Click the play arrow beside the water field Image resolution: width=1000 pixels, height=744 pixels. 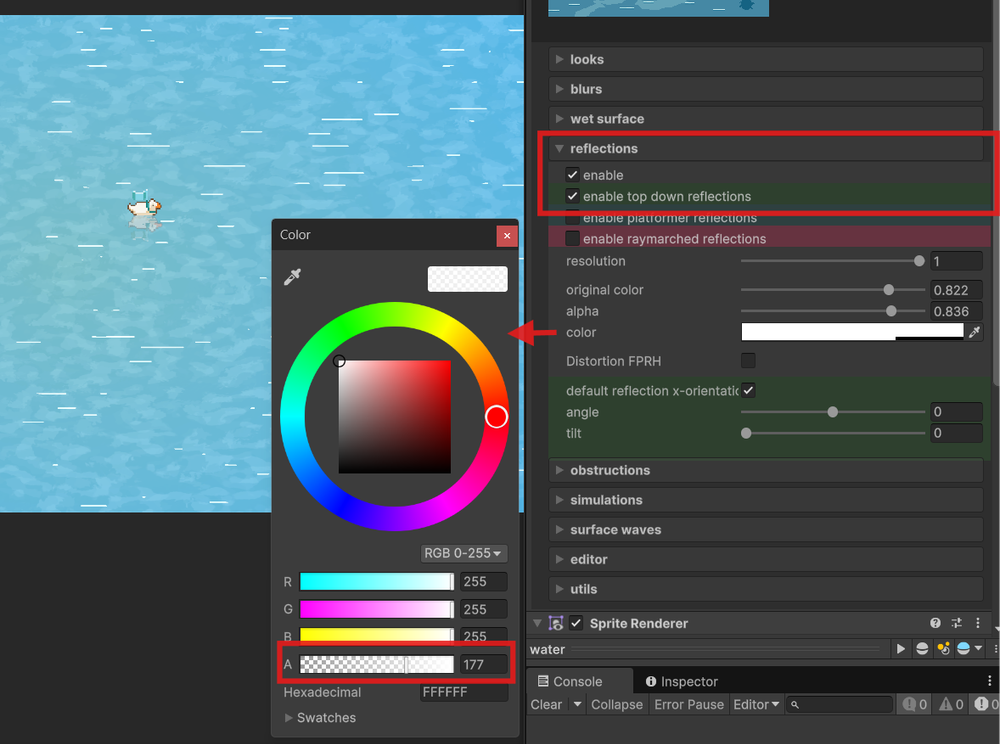tap(901, 649)
